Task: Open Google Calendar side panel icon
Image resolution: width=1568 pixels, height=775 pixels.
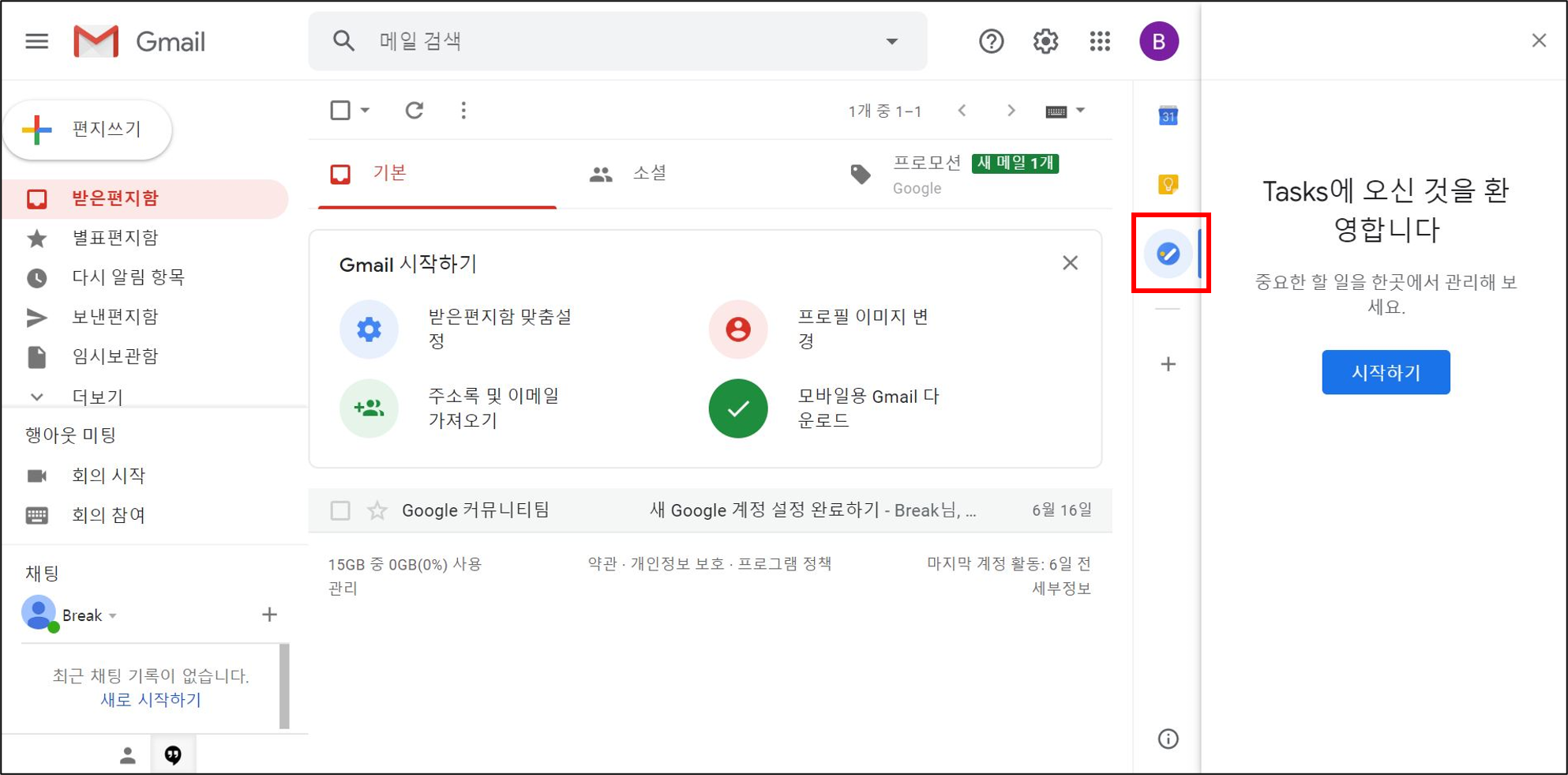Action: click(x=1168, y=116)
